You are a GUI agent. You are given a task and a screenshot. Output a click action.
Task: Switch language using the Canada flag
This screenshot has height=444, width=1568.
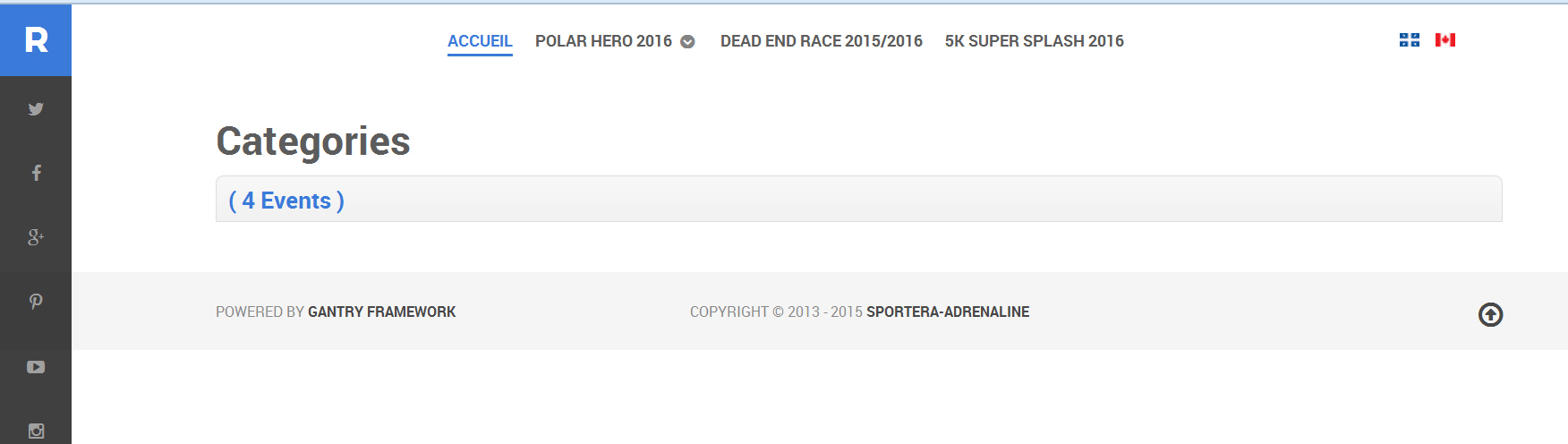click(x=1445, y=40)
